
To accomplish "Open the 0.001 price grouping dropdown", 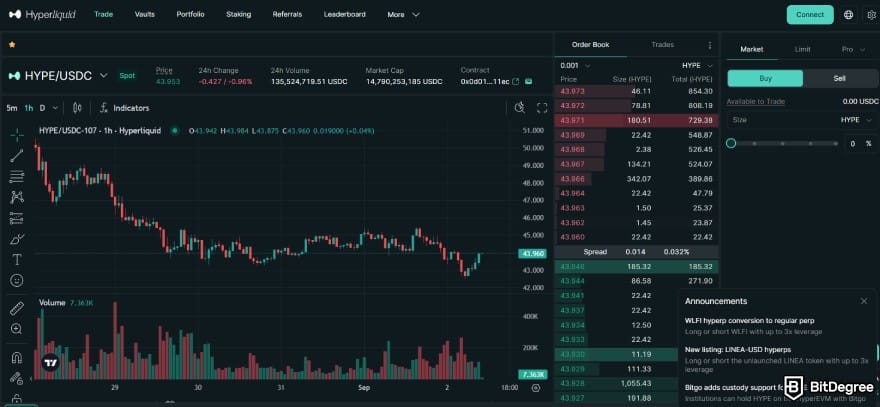I will click(x=574, y=66).
